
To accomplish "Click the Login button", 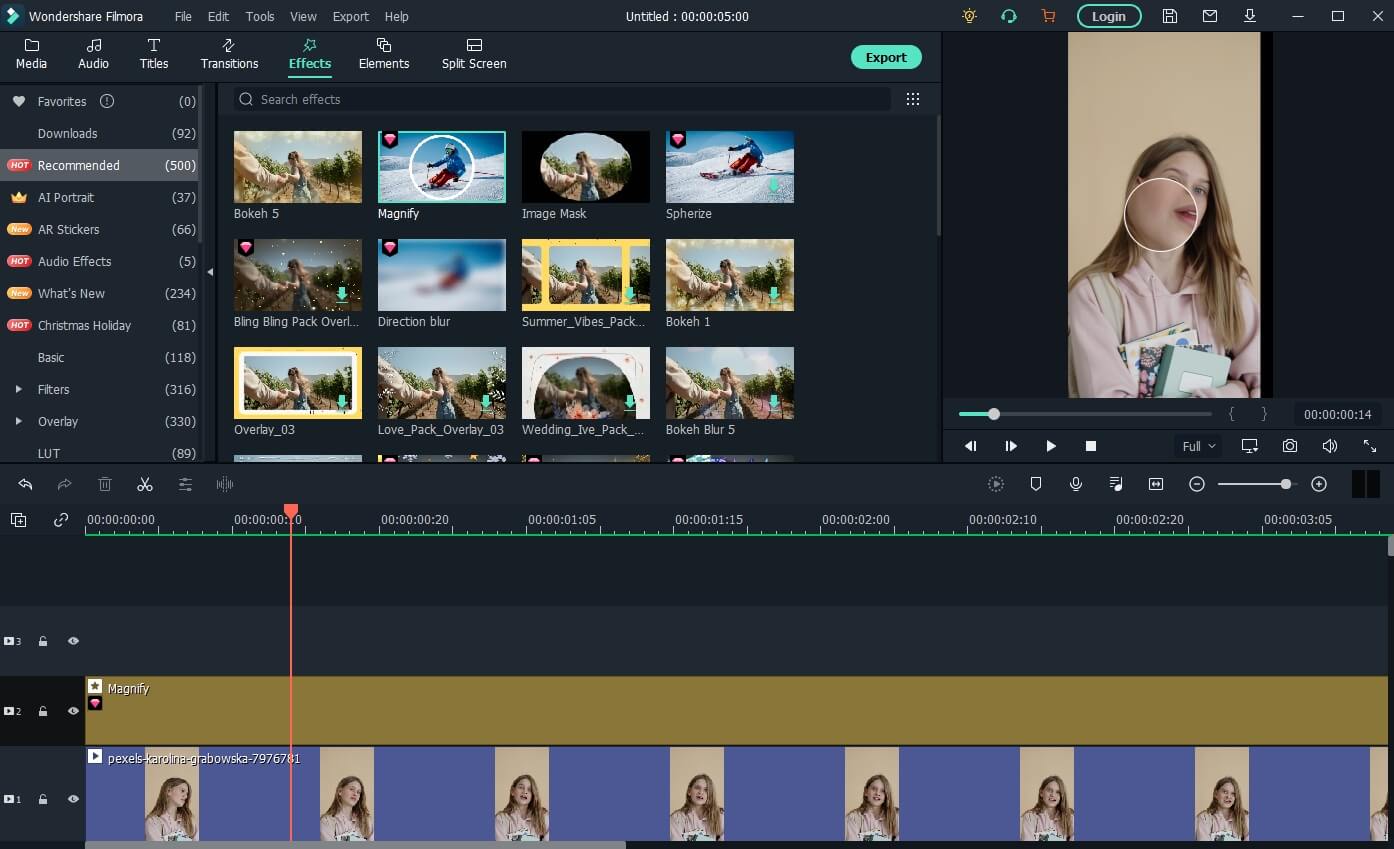I will point(1108,16).
